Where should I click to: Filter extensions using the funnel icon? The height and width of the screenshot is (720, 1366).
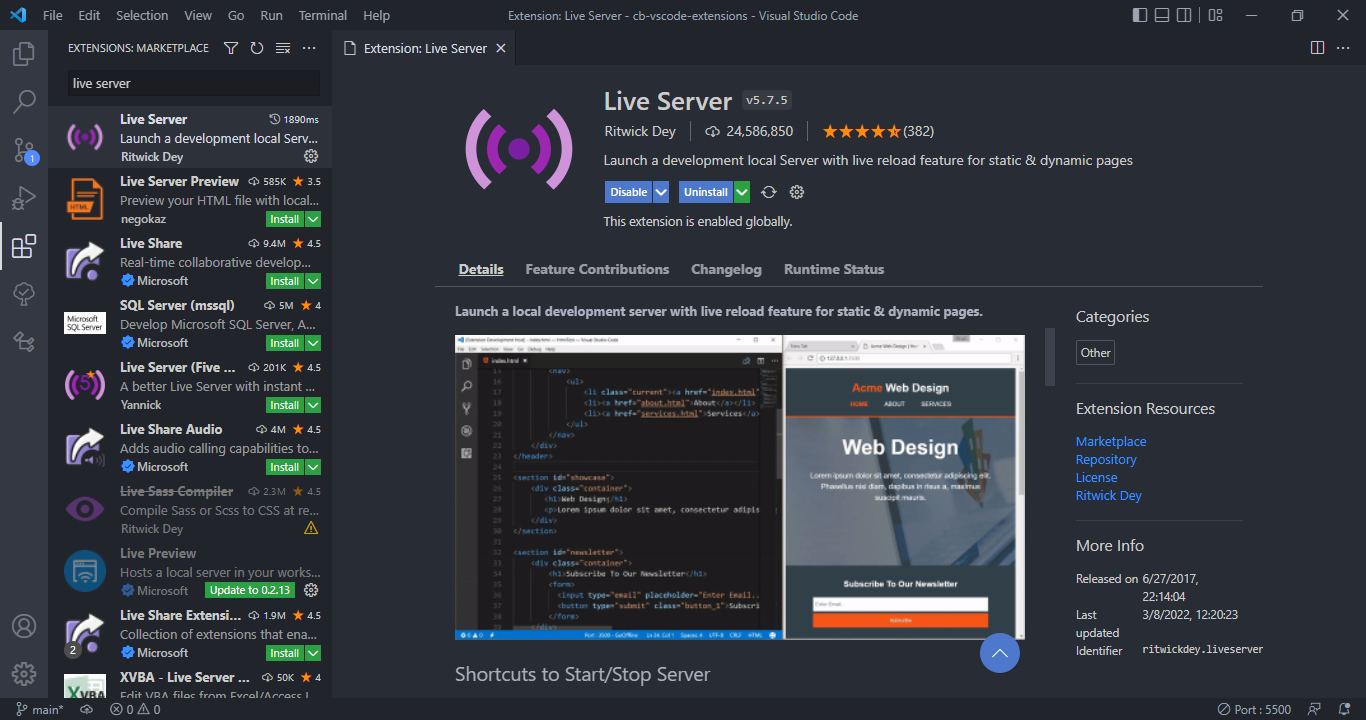pos(231,48)
